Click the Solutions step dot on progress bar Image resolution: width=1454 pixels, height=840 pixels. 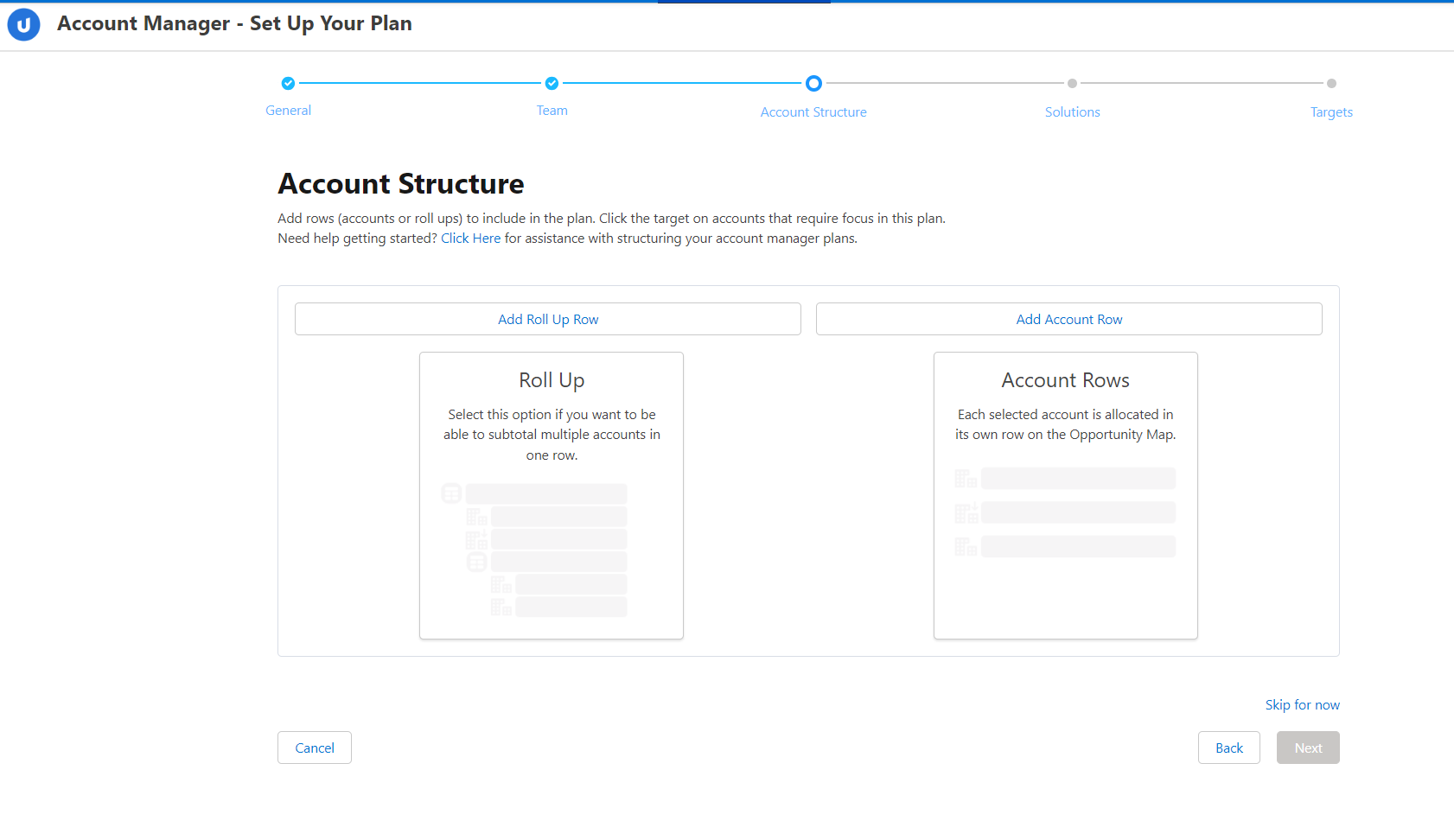[1072, 84]
